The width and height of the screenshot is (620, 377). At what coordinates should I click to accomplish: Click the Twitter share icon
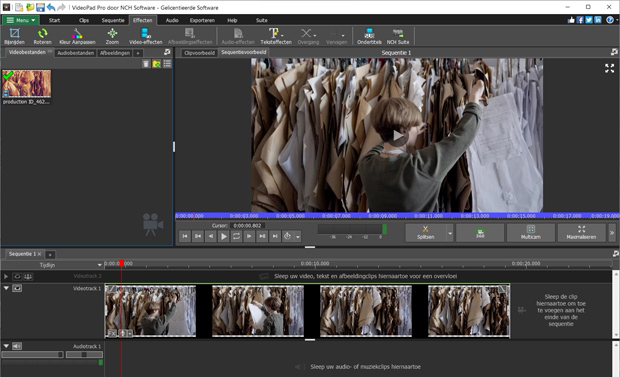(589, 20)
